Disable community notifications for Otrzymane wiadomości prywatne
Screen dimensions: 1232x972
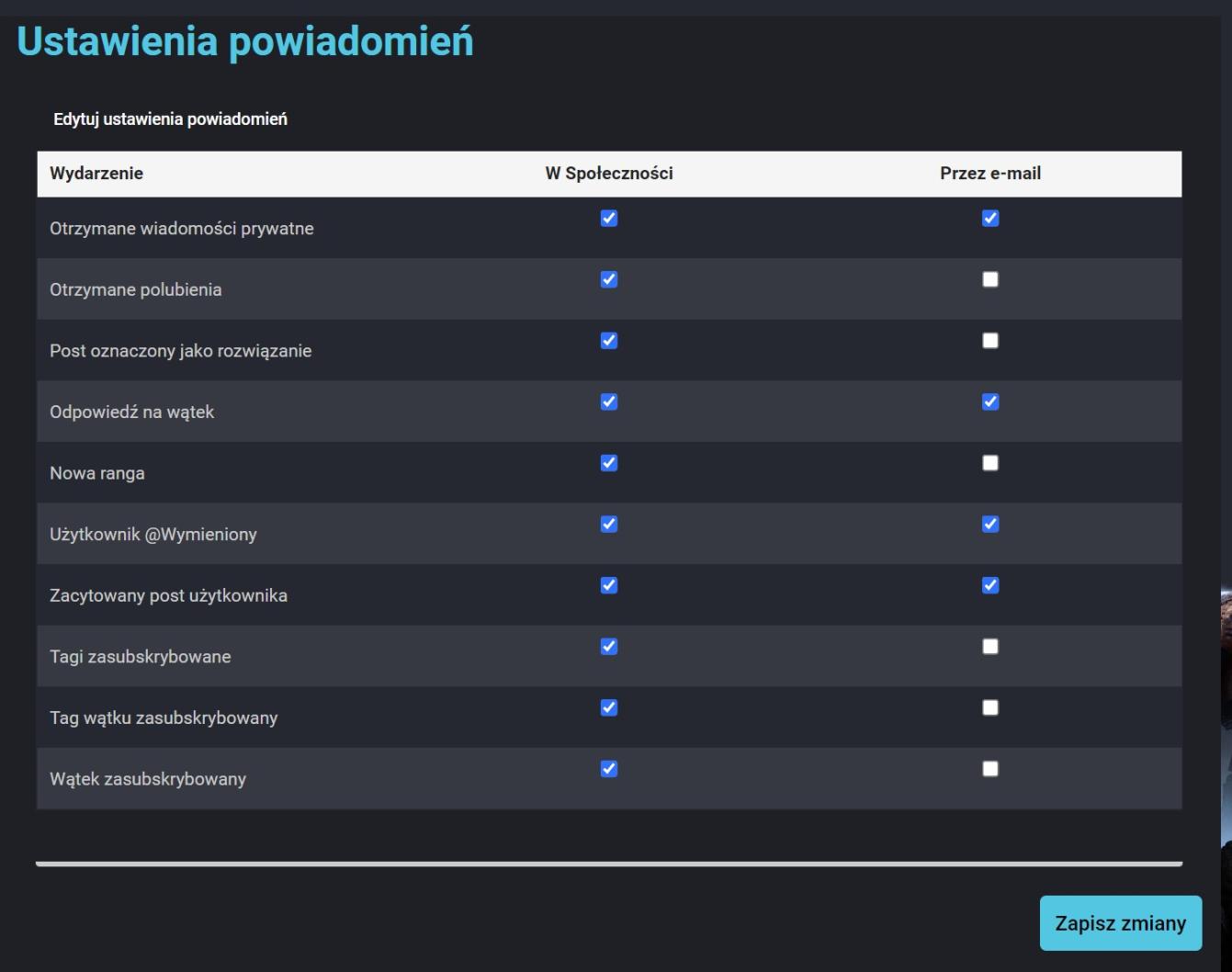(x=609, y=219)
